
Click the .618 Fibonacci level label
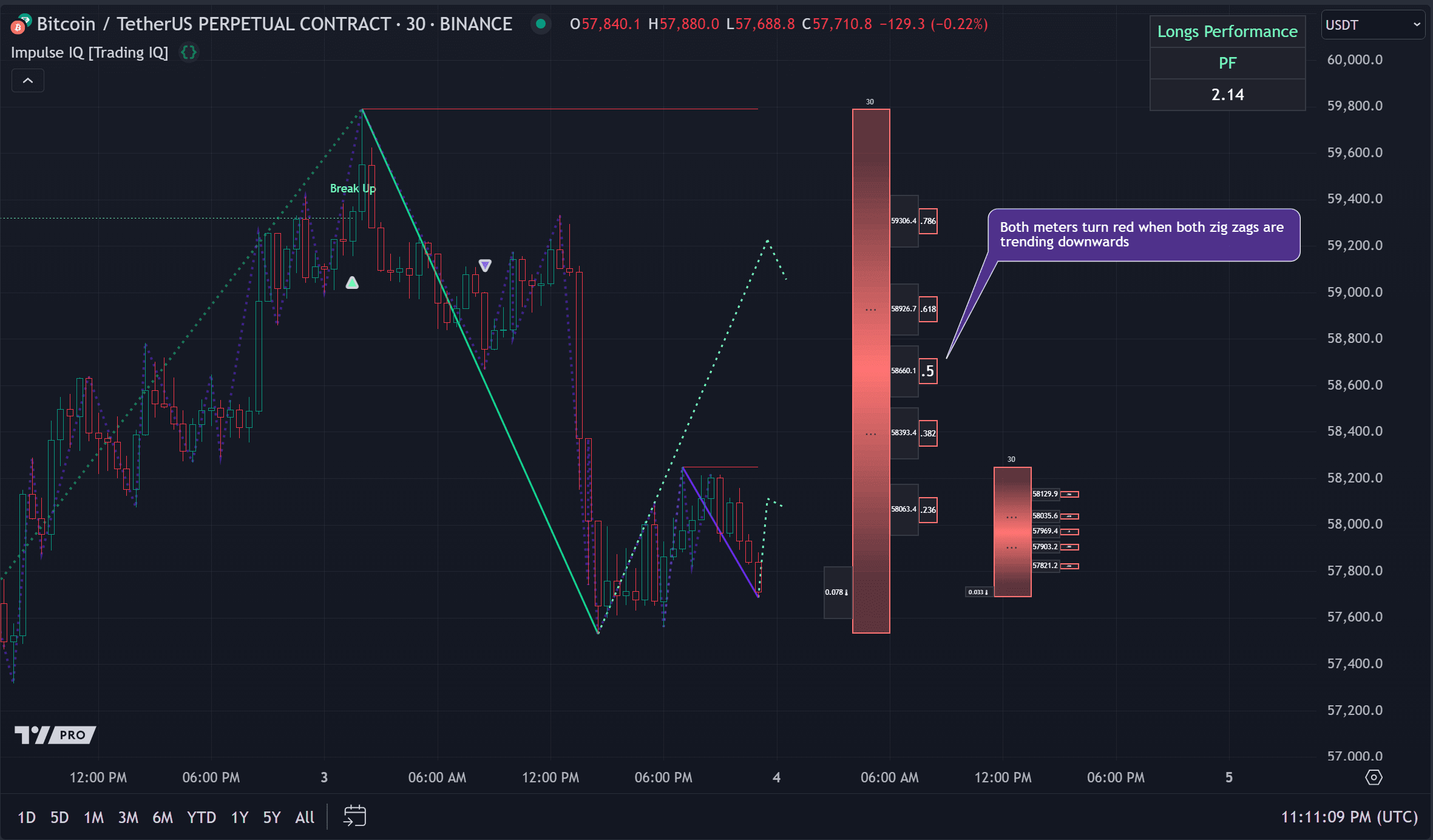[928, 309]
